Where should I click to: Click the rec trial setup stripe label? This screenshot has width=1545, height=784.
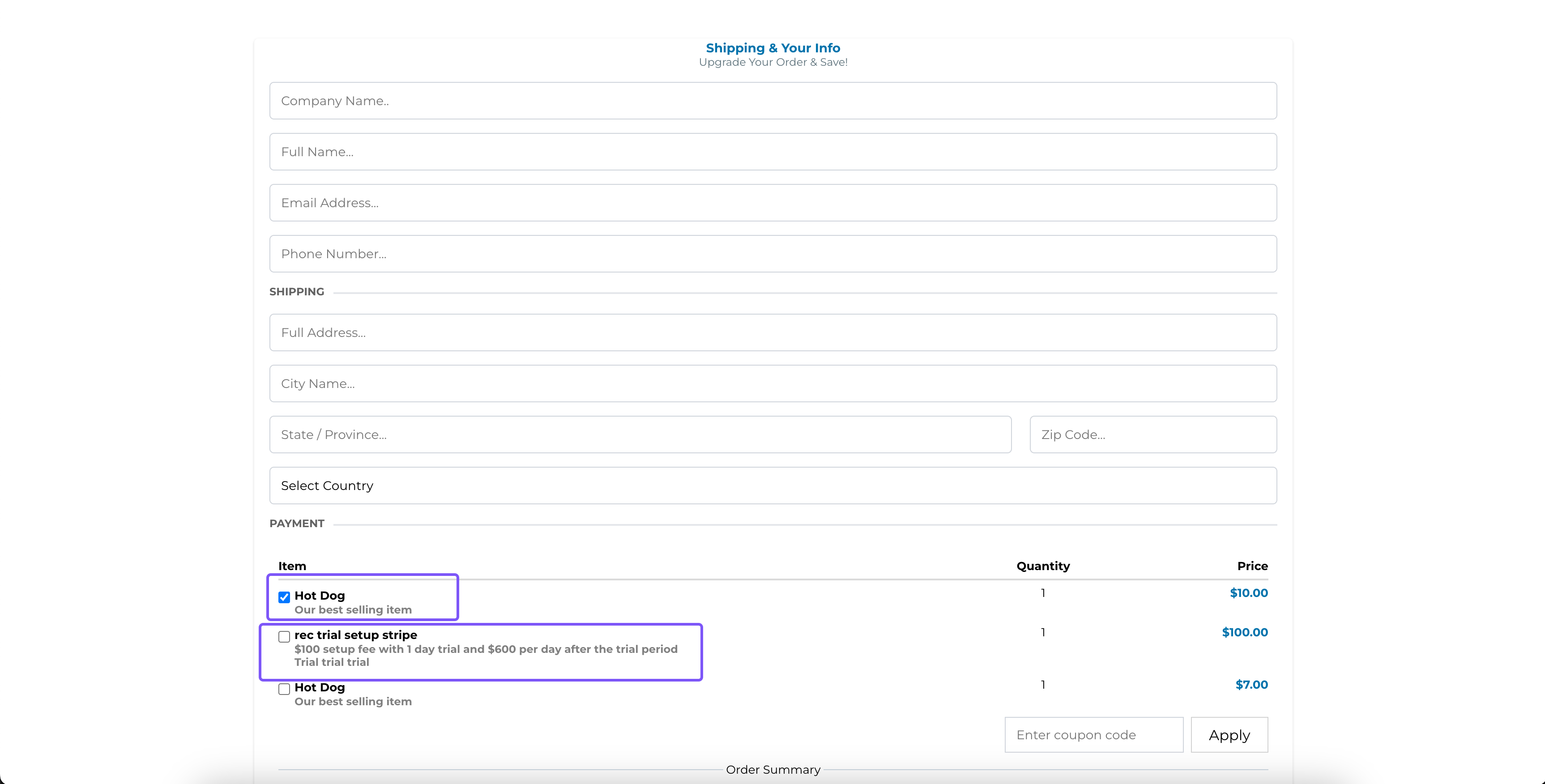coord(356,635)
